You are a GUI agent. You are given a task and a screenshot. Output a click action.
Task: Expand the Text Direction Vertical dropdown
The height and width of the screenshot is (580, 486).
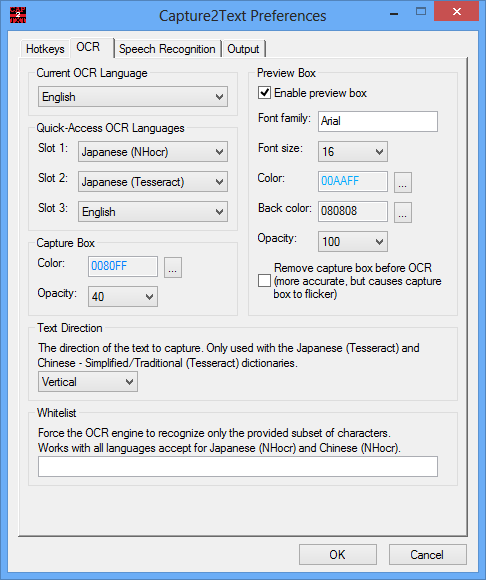click(88, 382)
